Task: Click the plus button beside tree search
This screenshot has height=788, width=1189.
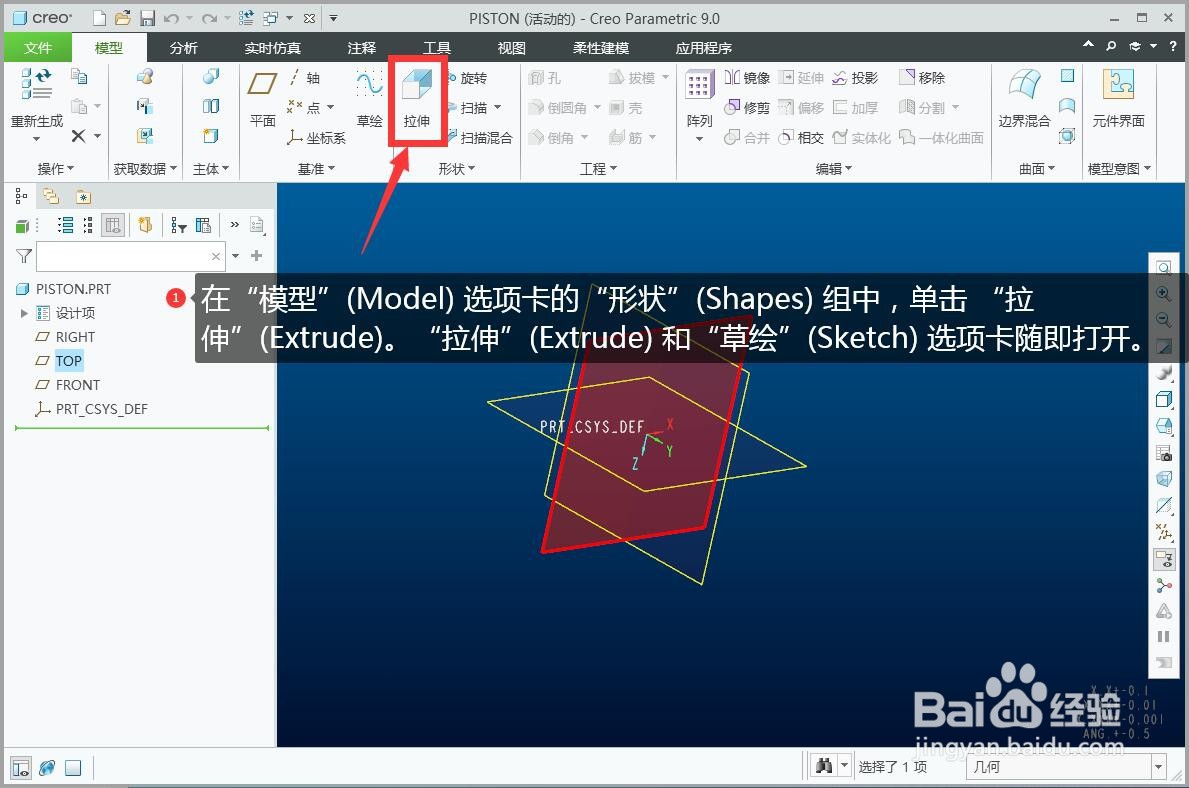Action: (x=256, y=256)
